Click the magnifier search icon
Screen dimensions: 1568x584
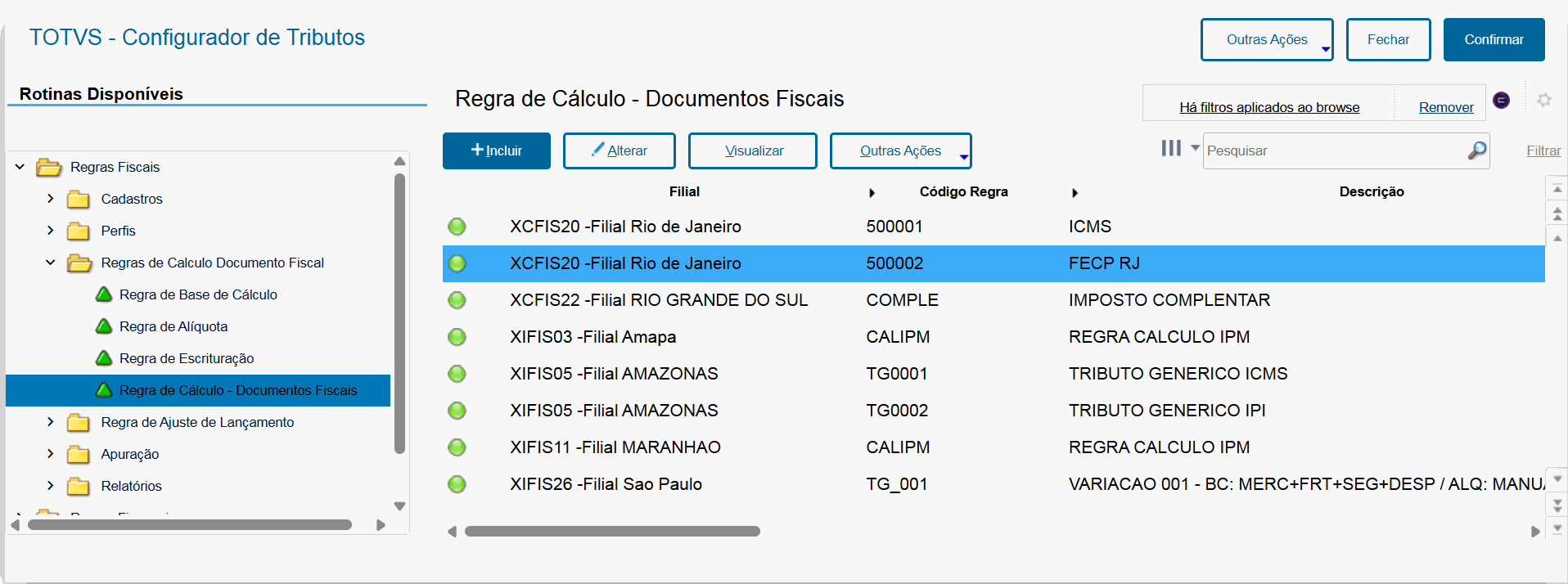tap(1476, 150)
